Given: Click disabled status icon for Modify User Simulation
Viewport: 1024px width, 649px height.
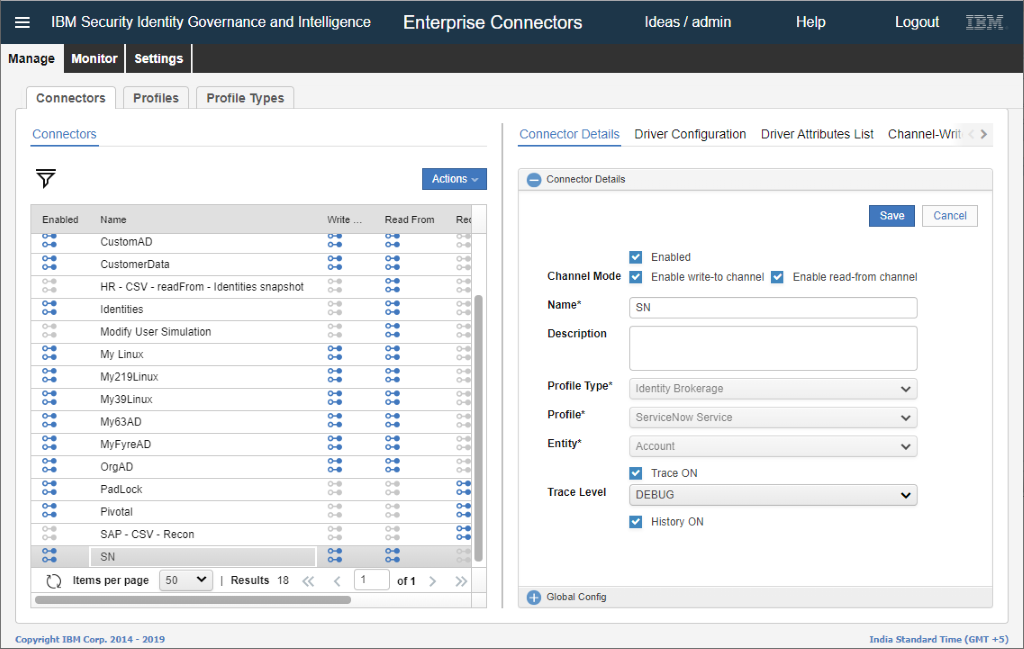Looking at the screenshot, I should pos(50,331).
